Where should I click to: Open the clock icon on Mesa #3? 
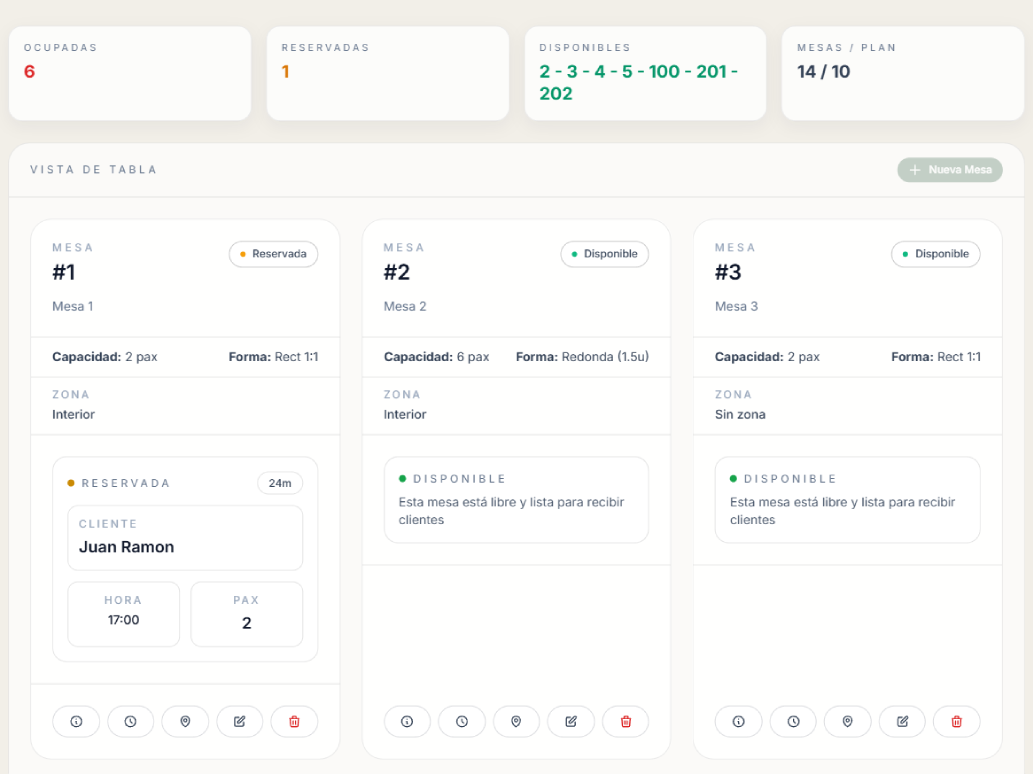[793, 721]
